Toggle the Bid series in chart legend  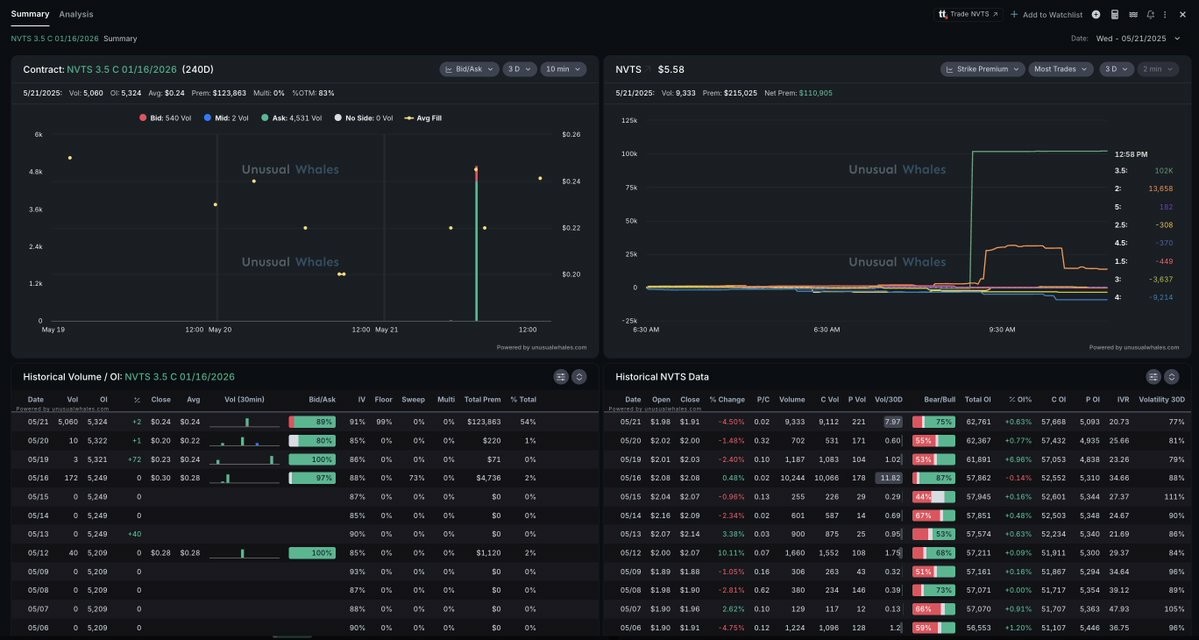click(x=165, y=119)
